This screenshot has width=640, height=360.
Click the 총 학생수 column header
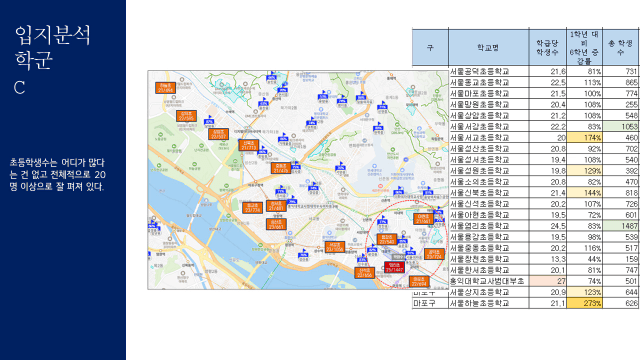click(621, 47)
